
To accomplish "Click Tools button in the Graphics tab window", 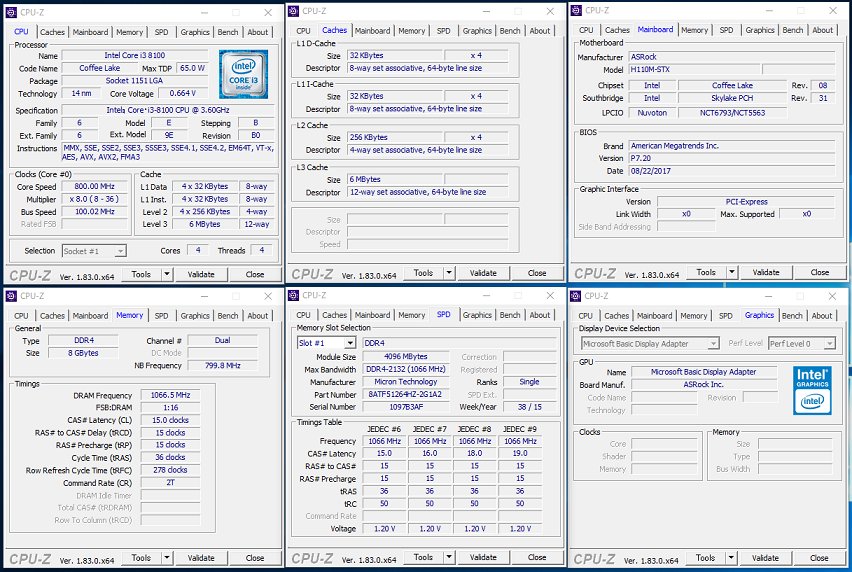I will tap(705, 558).
